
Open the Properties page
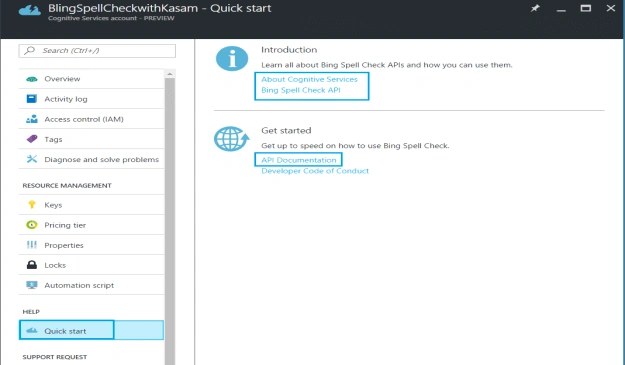click(91, 245)
